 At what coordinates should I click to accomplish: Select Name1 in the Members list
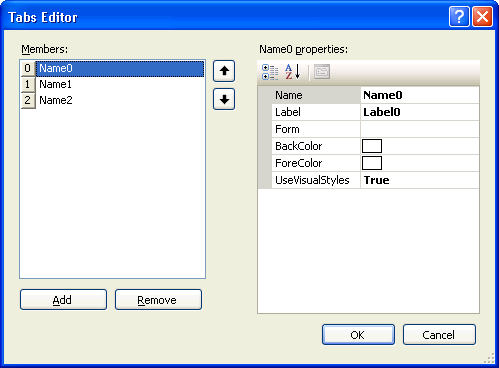pos(120,84)
